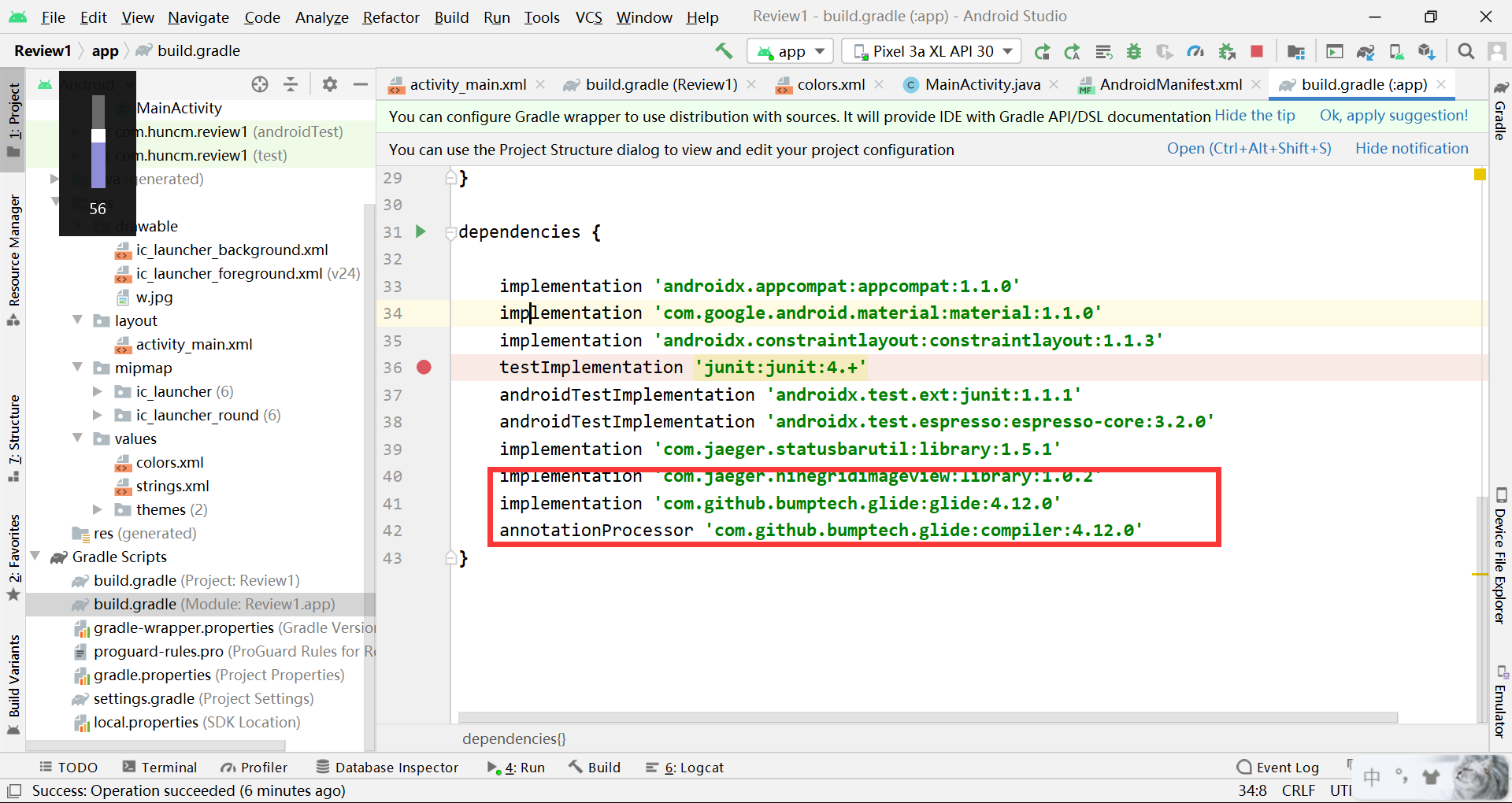Click the Hide the tip link
The height and width of the screenshot is (803, 1512).
coord(1254,116)
